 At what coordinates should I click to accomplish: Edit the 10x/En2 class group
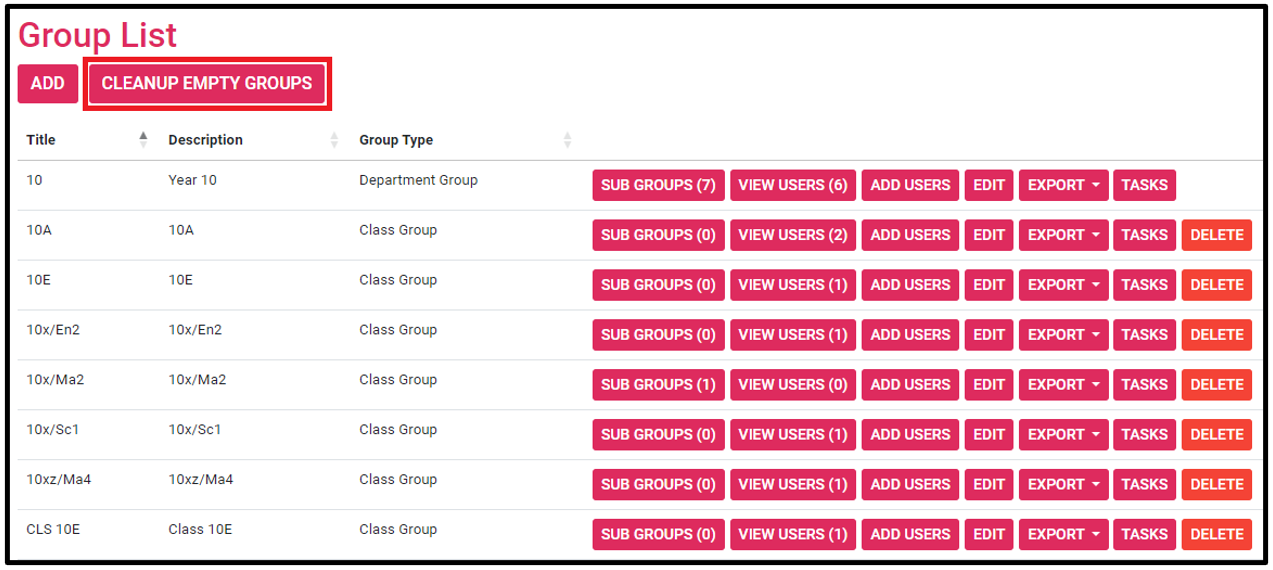point(988,335)
